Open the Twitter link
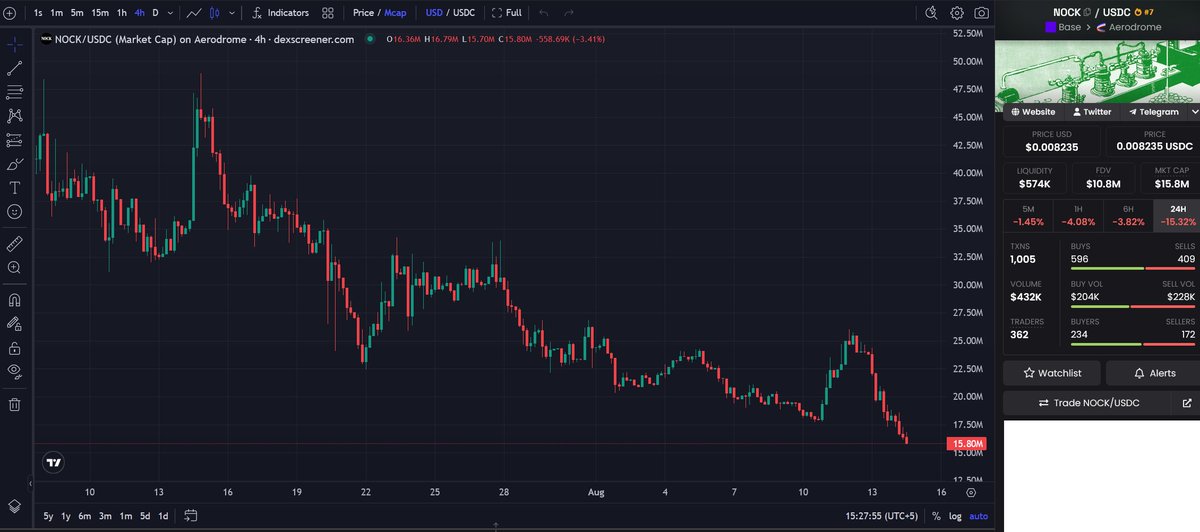The height and width of the screenshot is (532, 1200). (x=1091, y=112)
